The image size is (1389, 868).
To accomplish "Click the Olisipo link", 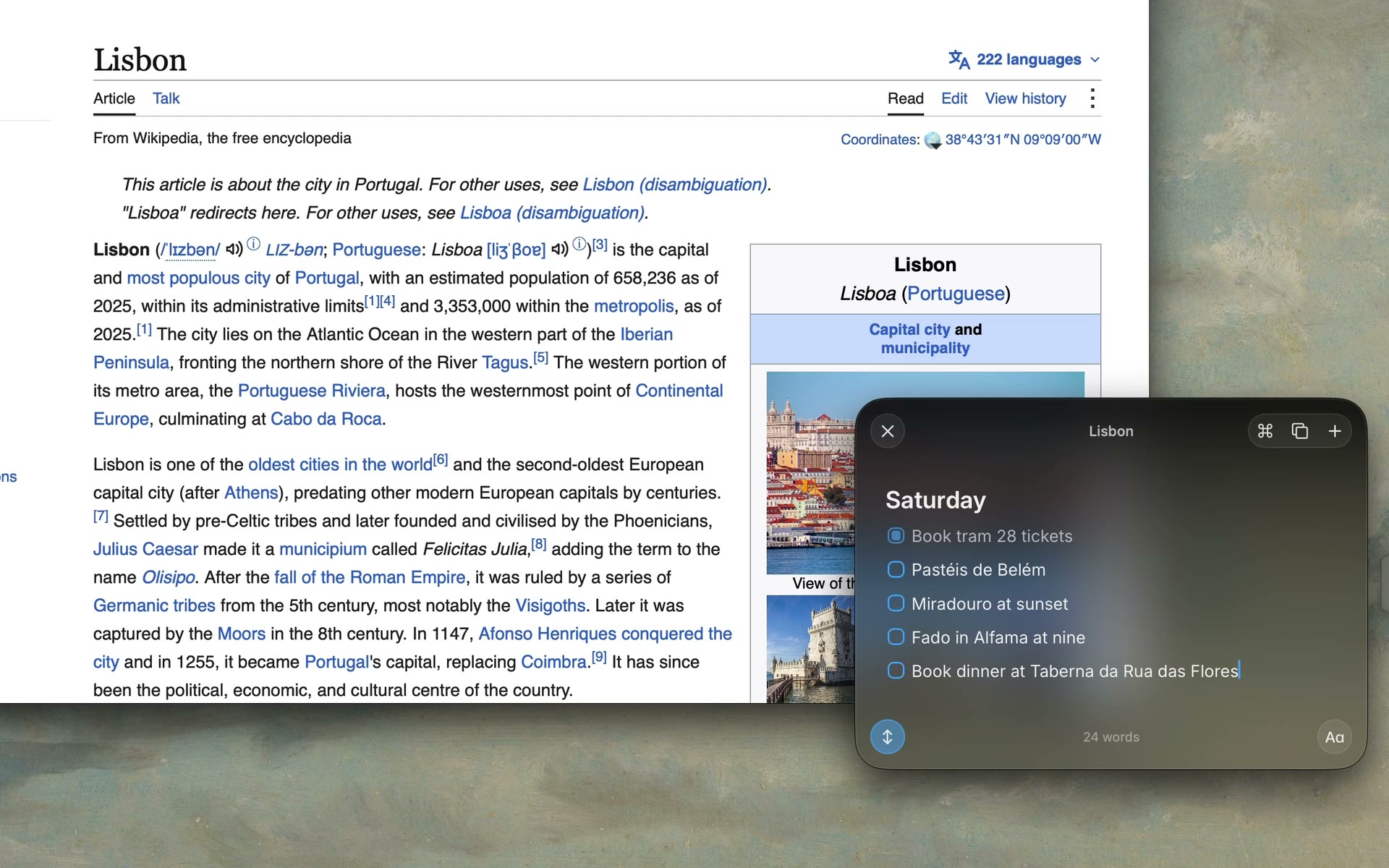I will click(169, 577).
